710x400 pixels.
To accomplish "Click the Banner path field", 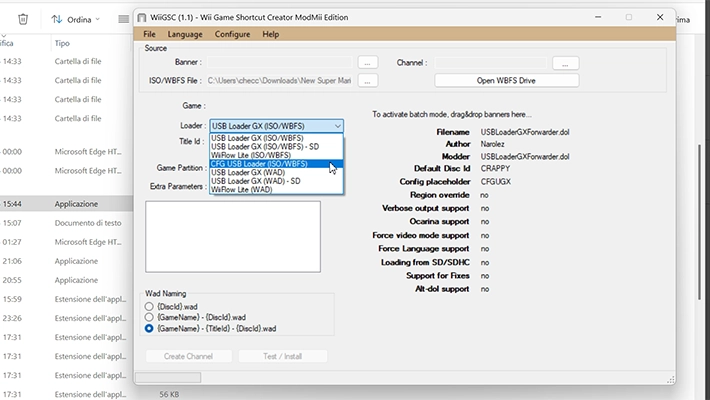I will pyautogui.click(x=279, y=63).
